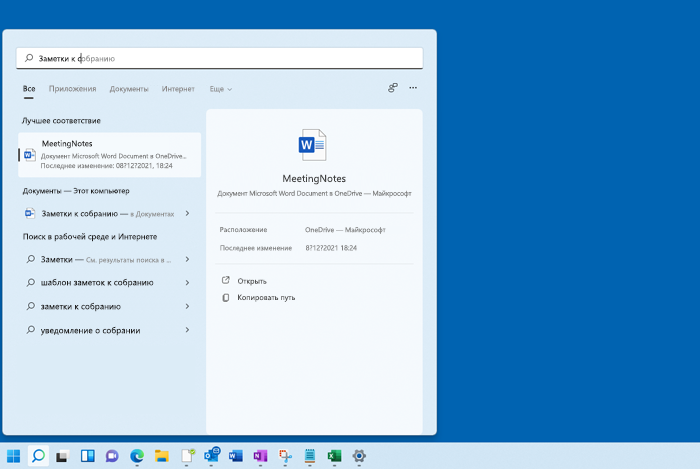Viewport: 700px width, 469px height.
Task: Expand arrow for заметки к собранию suggestion
Action: coord(188,306)
